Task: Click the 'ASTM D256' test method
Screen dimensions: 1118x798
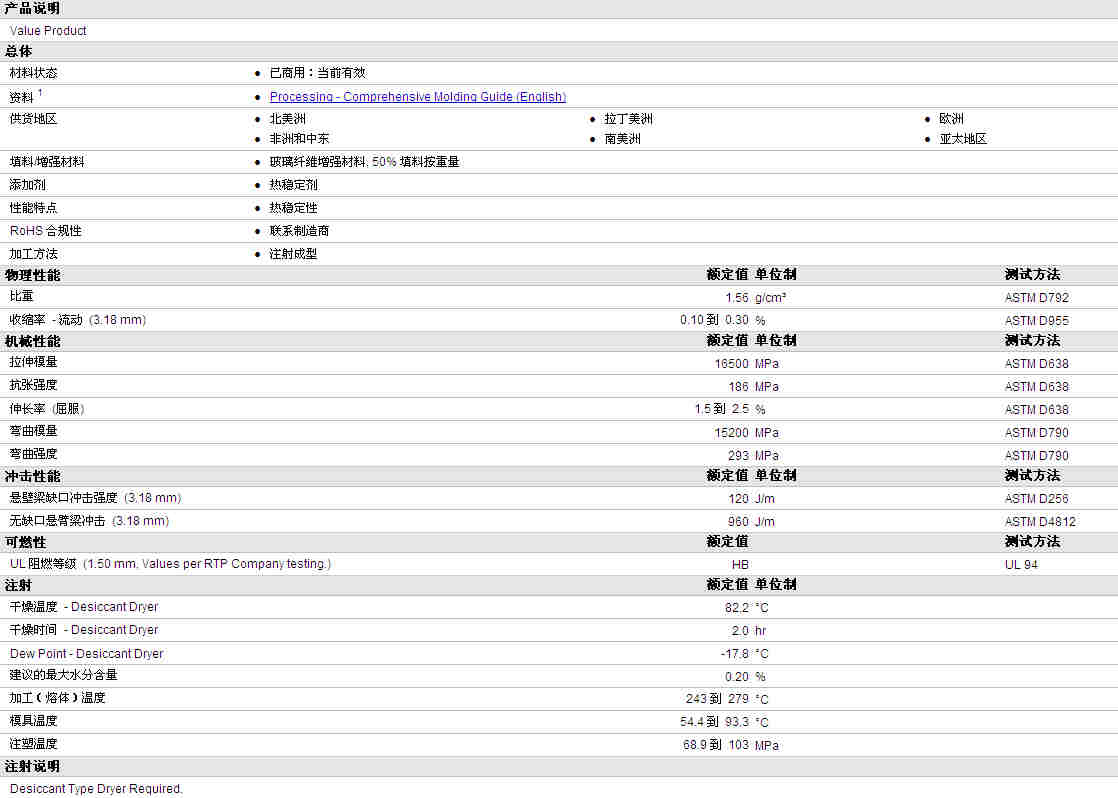Action: coord(1037,498)
